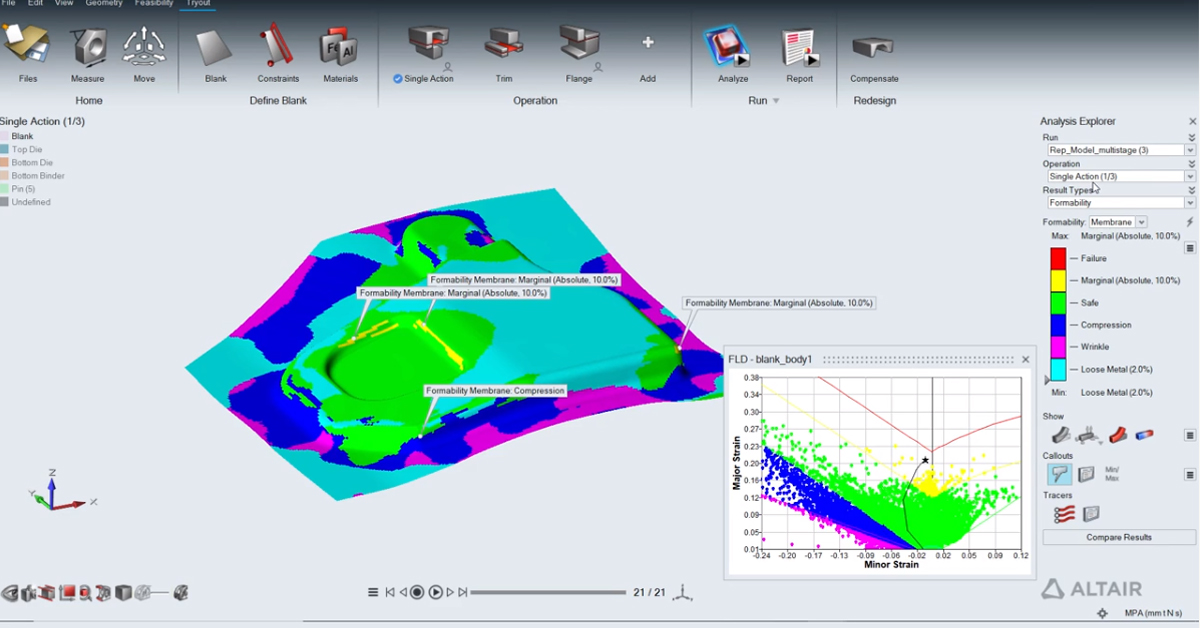Close the FLD - blank_body1 plot window
Image resolution: width=1200 pixels, height=628 pixels.
[x=1025, y=359]
